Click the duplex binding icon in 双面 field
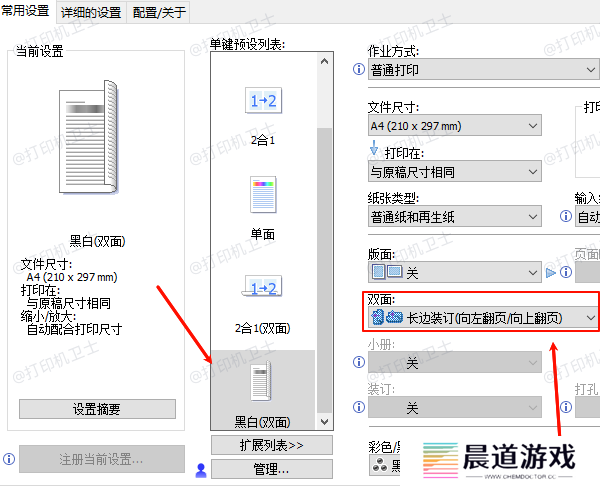This screenshot has height=486, width=600. [x=387, y=317]
